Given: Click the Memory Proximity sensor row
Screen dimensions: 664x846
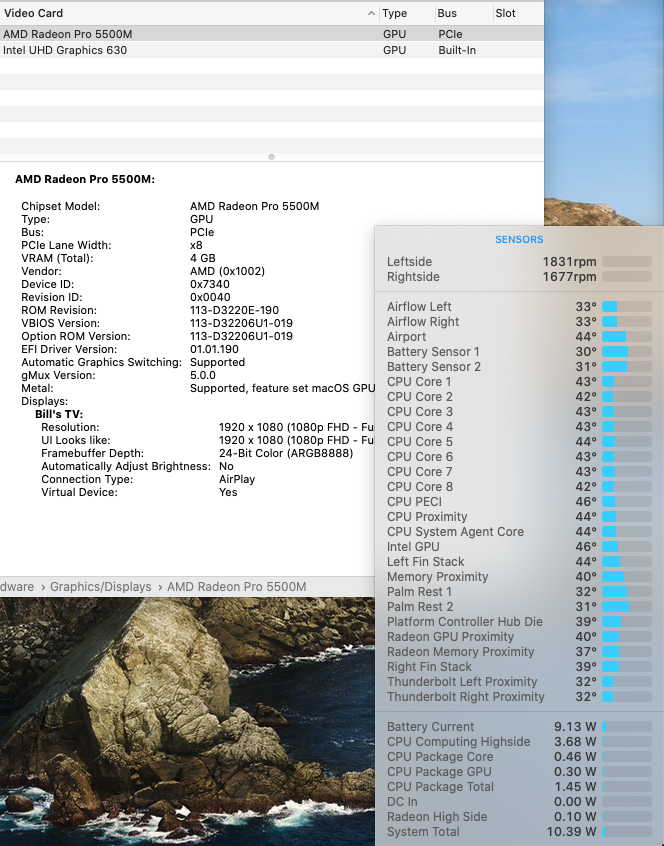Looking at the screenshot, I should (519, 577).
